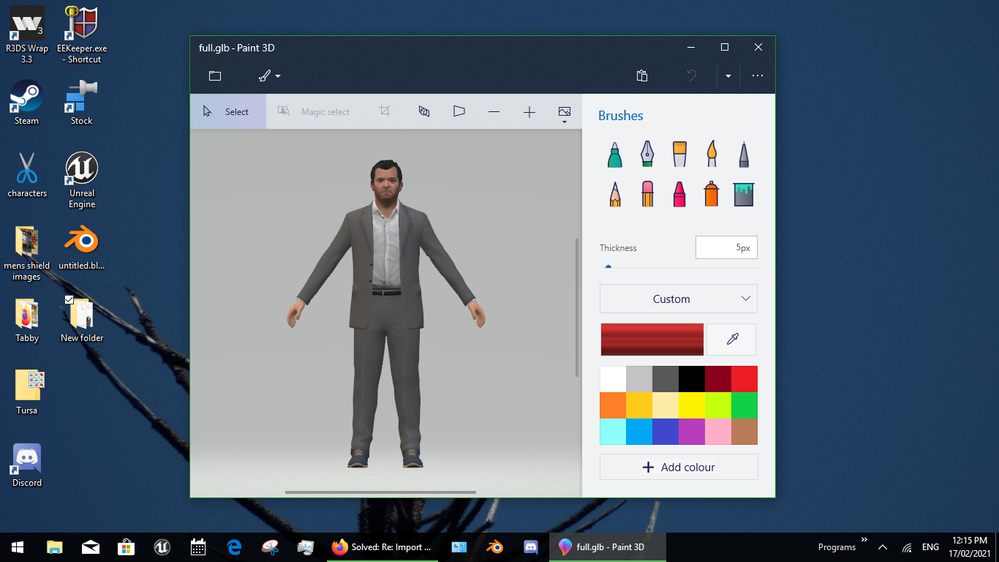Open the Custom material dropdown
The width and height of the screenshot is (999, 562).
point(679,299)
